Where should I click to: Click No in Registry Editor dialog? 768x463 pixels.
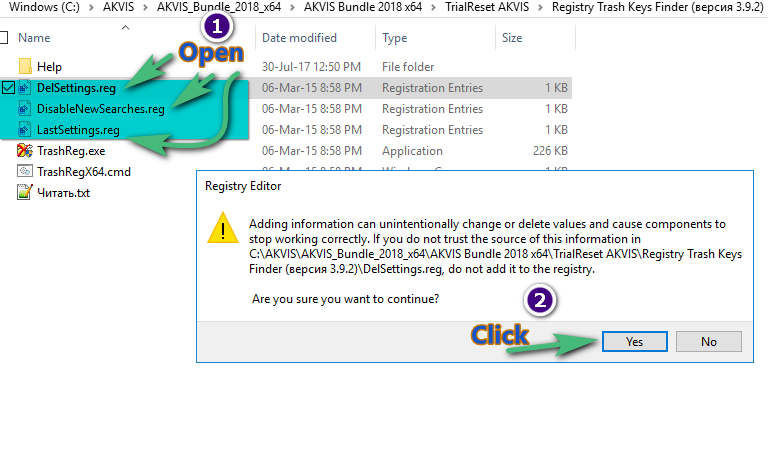click(x=708, y=341)
